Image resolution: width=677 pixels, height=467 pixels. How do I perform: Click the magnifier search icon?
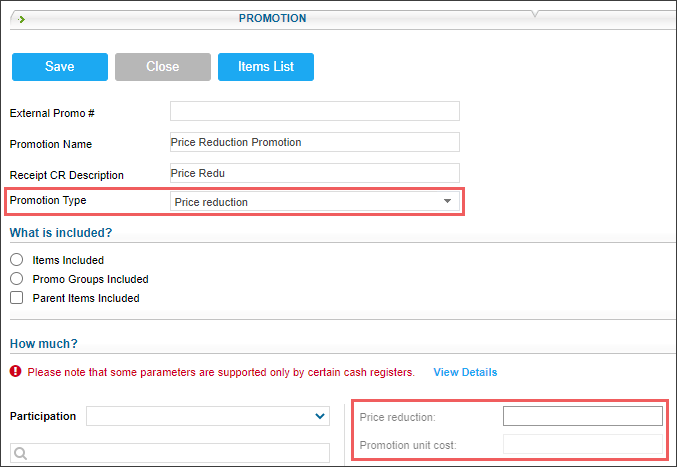(20, 453)
